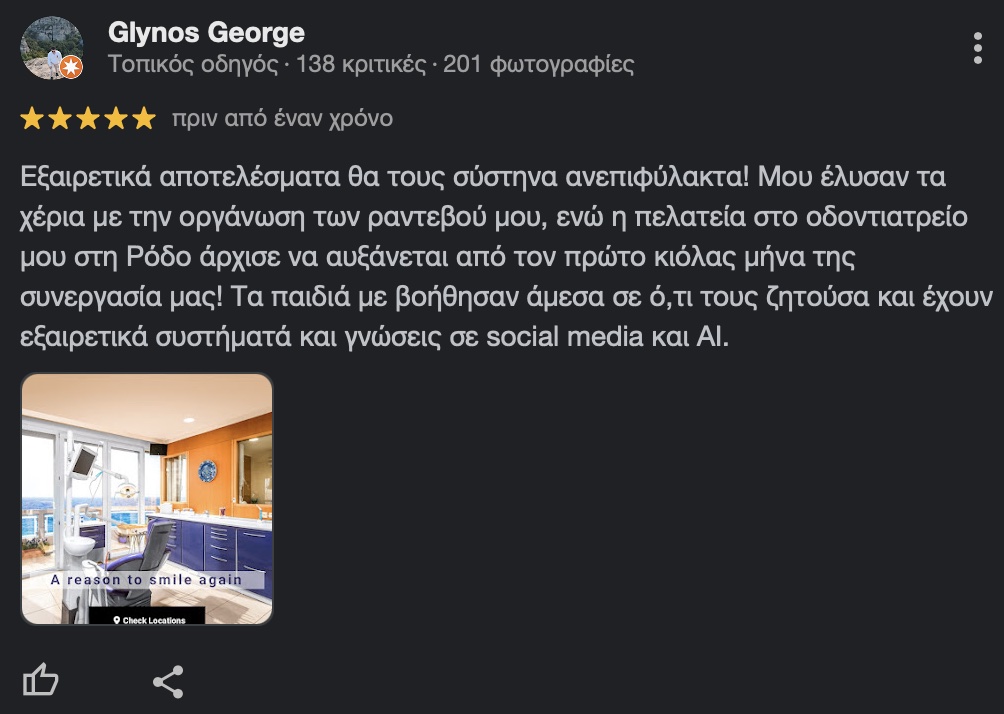Select the third yellow rating star

[x=88, y=118]
